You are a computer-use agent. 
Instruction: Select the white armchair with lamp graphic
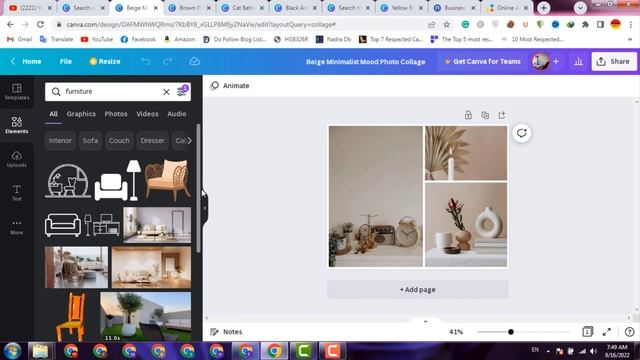pos(118,180)
